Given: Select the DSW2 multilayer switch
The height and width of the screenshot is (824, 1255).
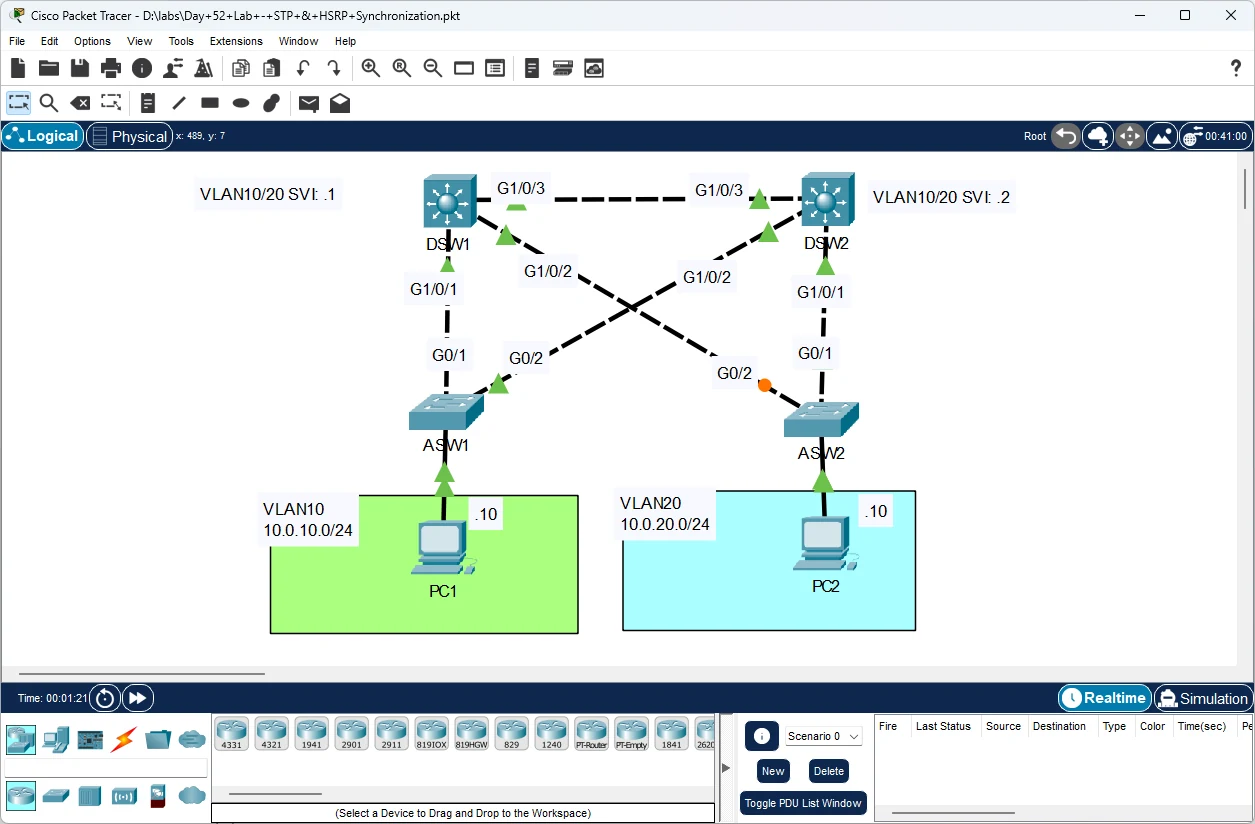Looking at the screenshot, I should (x=827, y=198).
